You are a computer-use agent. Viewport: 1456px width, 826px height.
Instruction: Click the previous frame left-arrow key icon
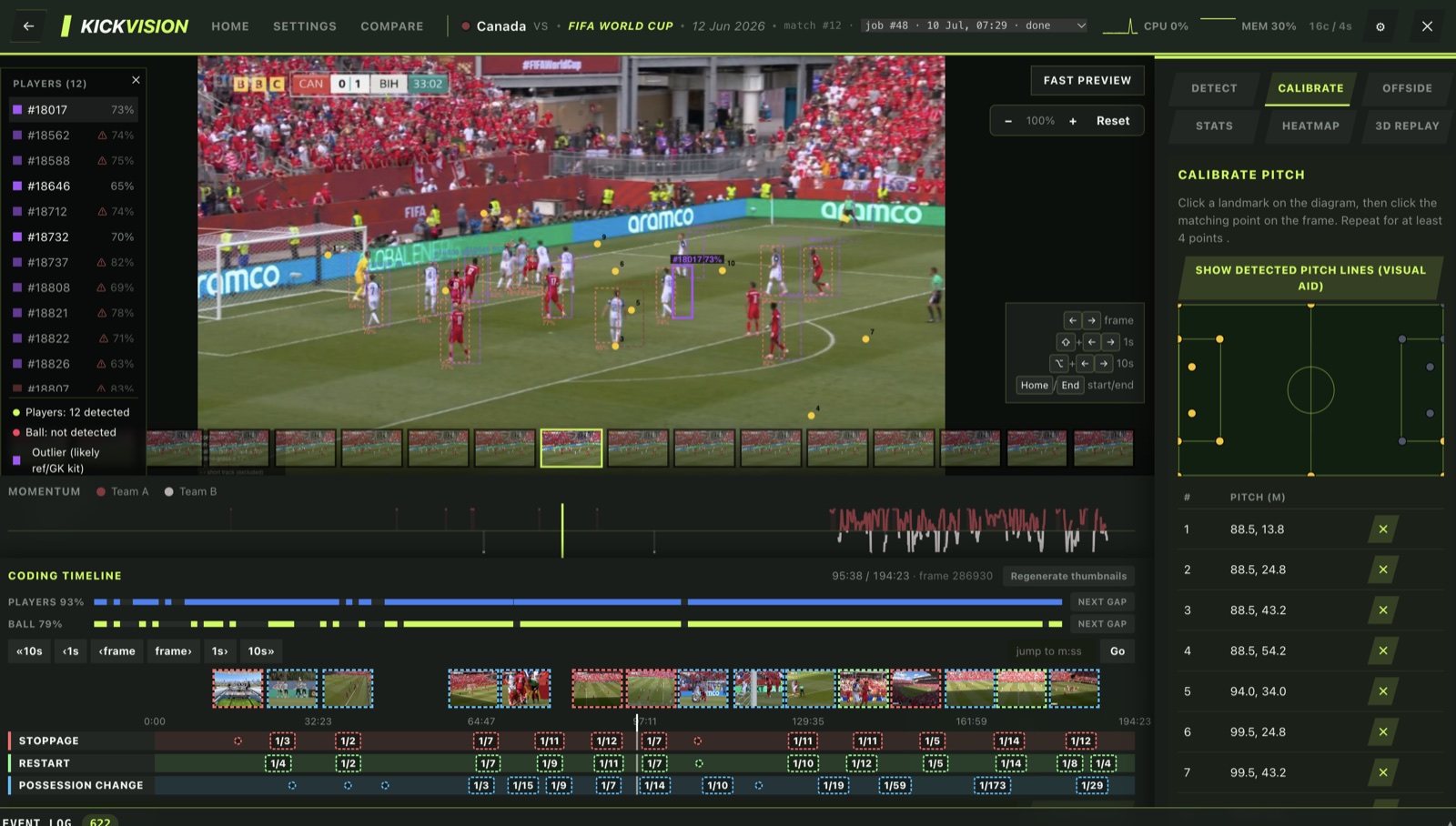coord(1072,320)
